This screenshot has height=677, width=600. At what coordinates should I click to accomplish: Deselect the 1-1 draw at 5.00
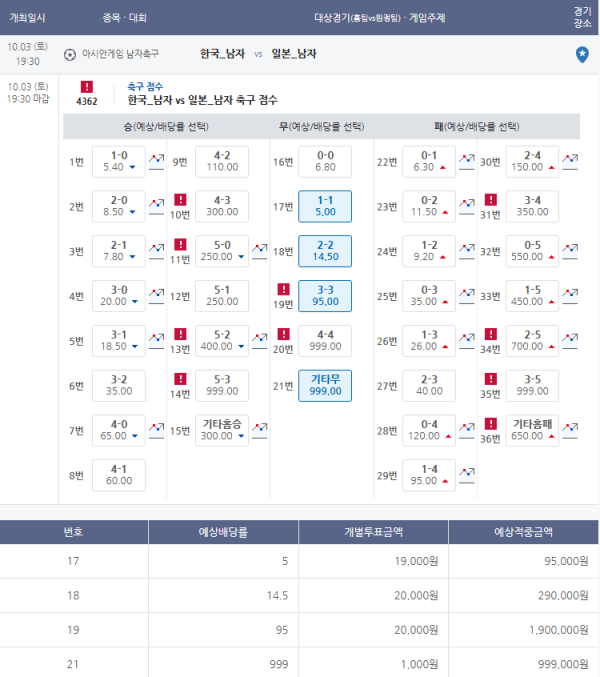(325, 206)
